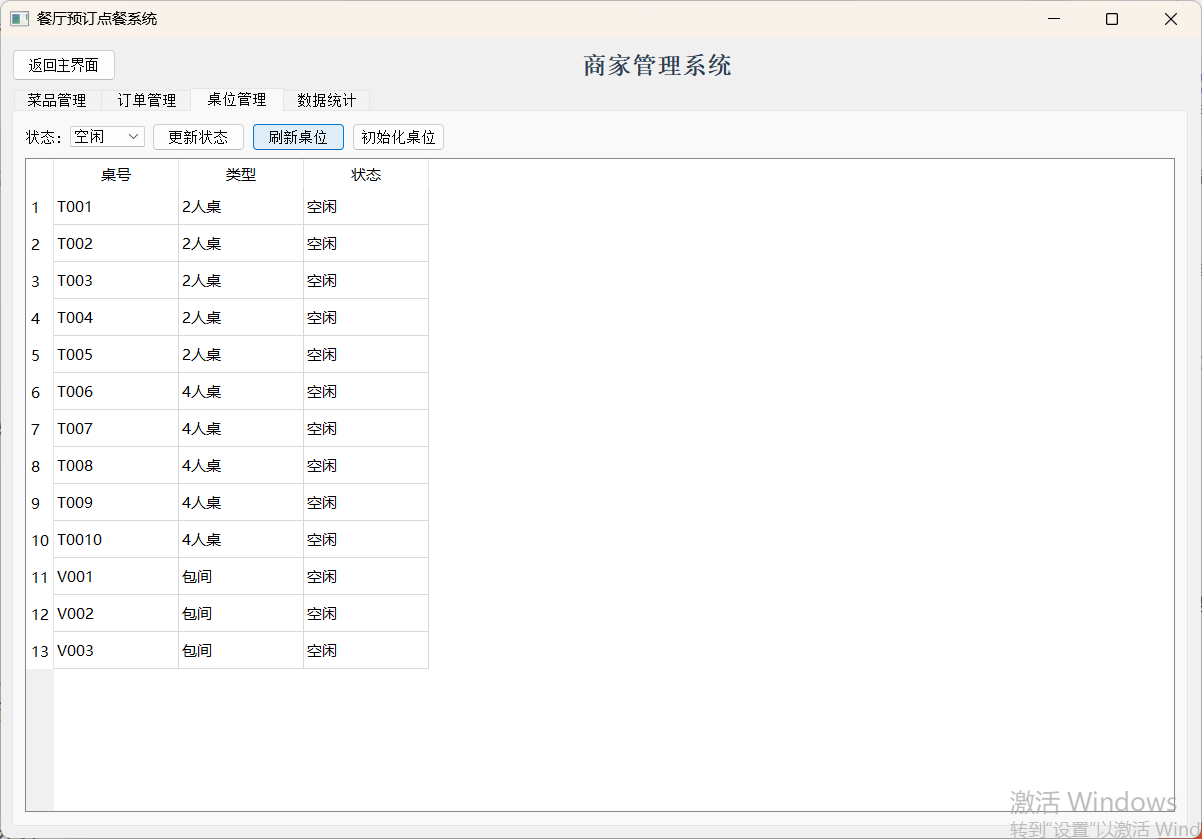Select the T005 table cell
Image resolution: width=1202 pixels, height=839 pixels.
tap(116, 355)
